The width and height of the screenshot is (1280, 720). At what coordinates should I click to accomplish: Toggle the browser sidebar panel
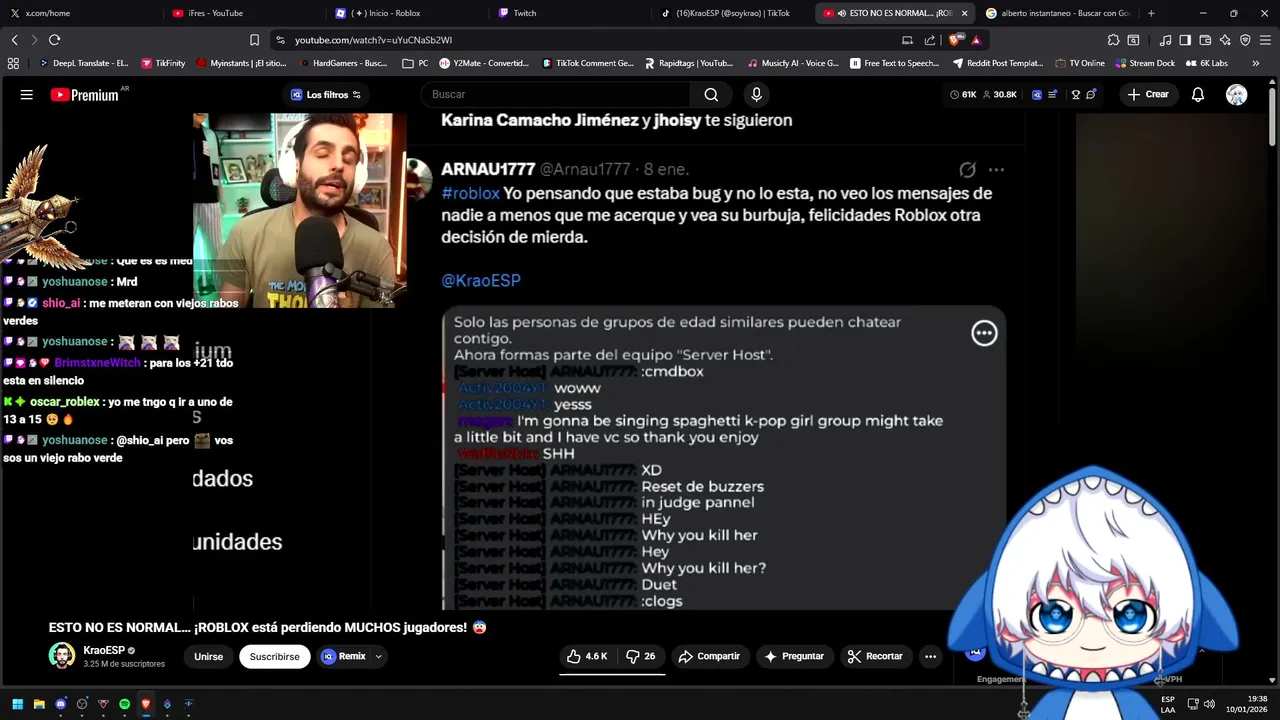1185,40
